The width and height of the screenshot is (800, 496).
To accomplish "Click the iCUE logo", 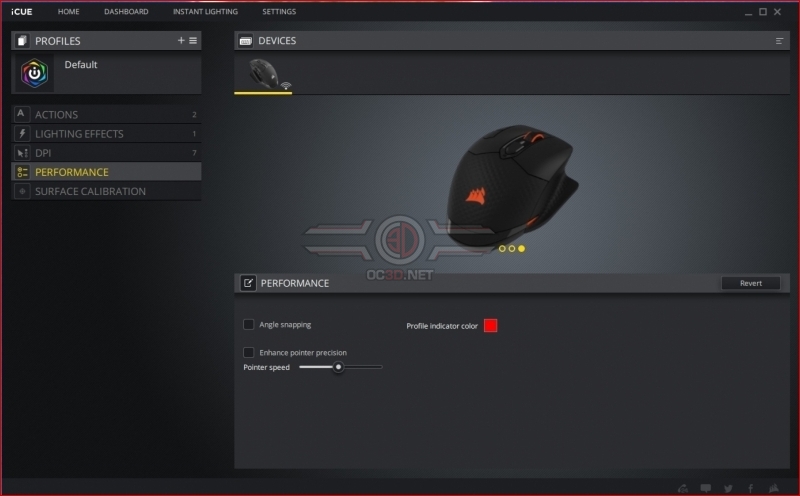I will pos(21,12).
